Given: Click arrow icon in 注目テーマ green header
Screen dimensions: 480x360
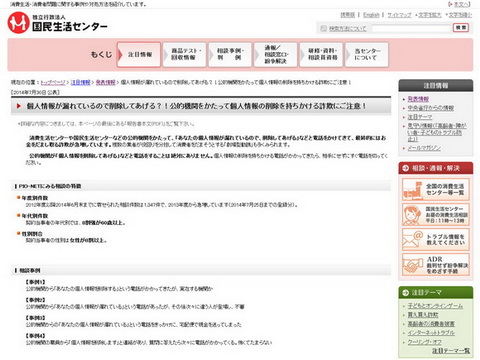Looking at the screenshot, I should (406, 293).
